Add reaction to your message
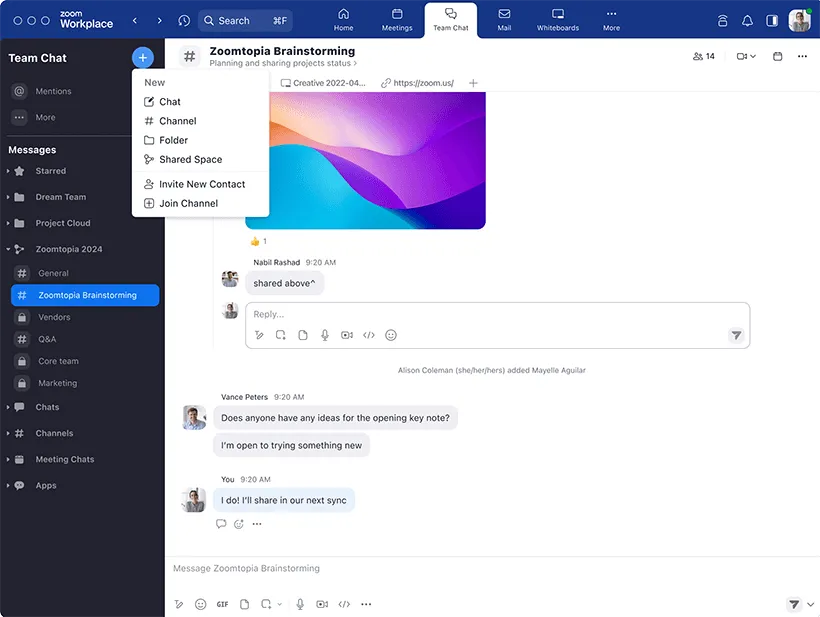820x617 pixels. point(239,523)
